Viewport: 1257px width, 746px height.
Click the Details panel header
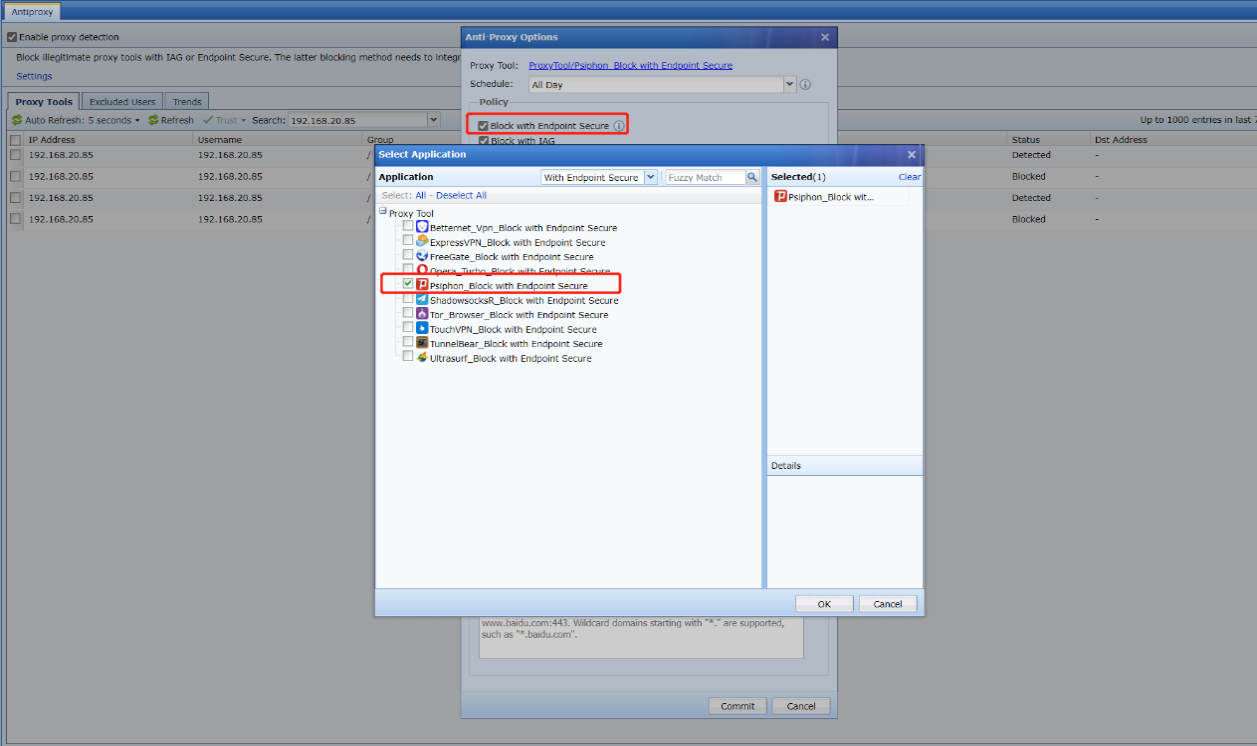844,466
